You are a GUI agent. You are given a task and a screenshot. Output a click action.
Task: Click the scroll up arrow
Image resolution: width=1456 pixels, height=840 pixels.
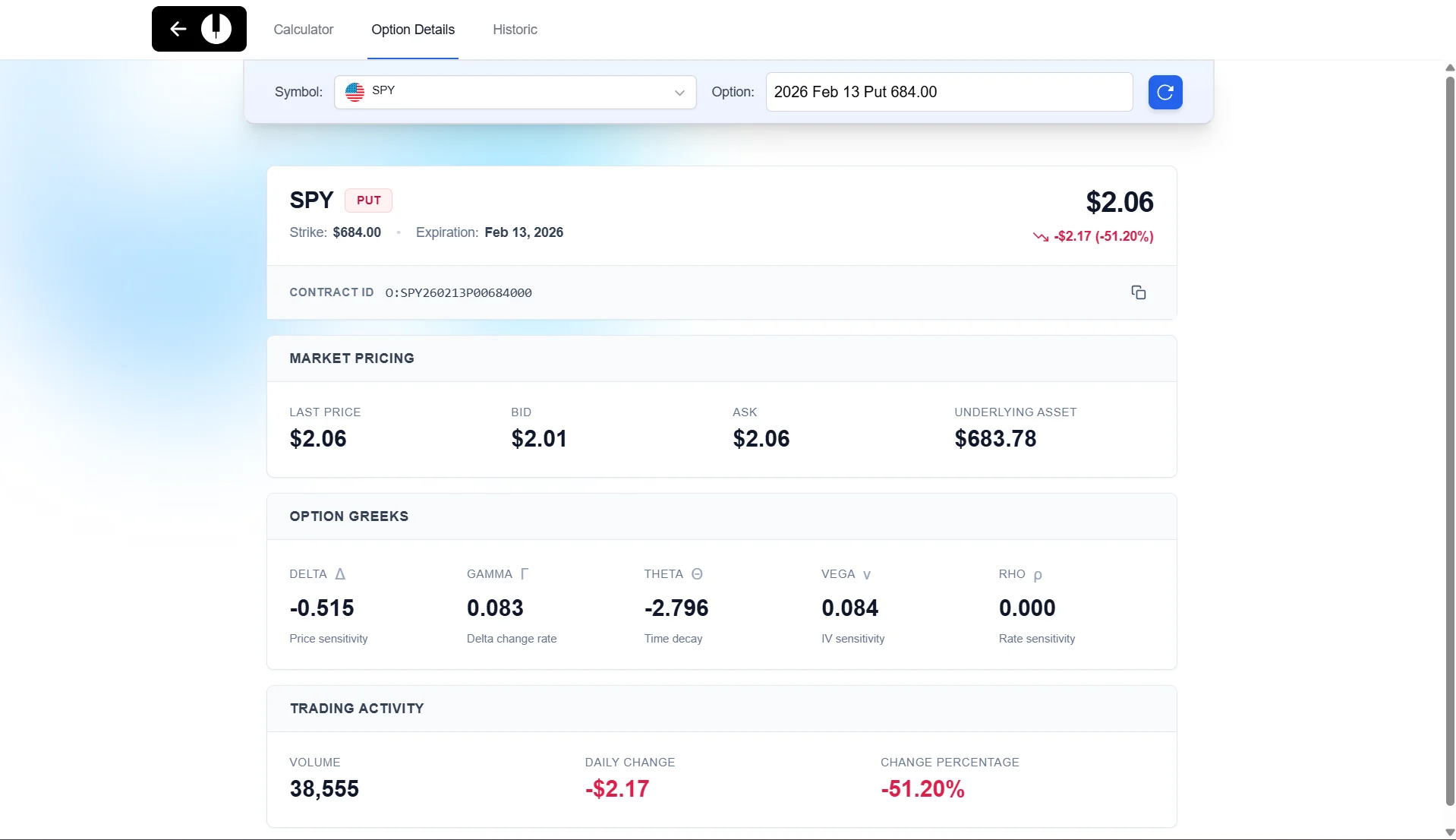[1450, 68]
